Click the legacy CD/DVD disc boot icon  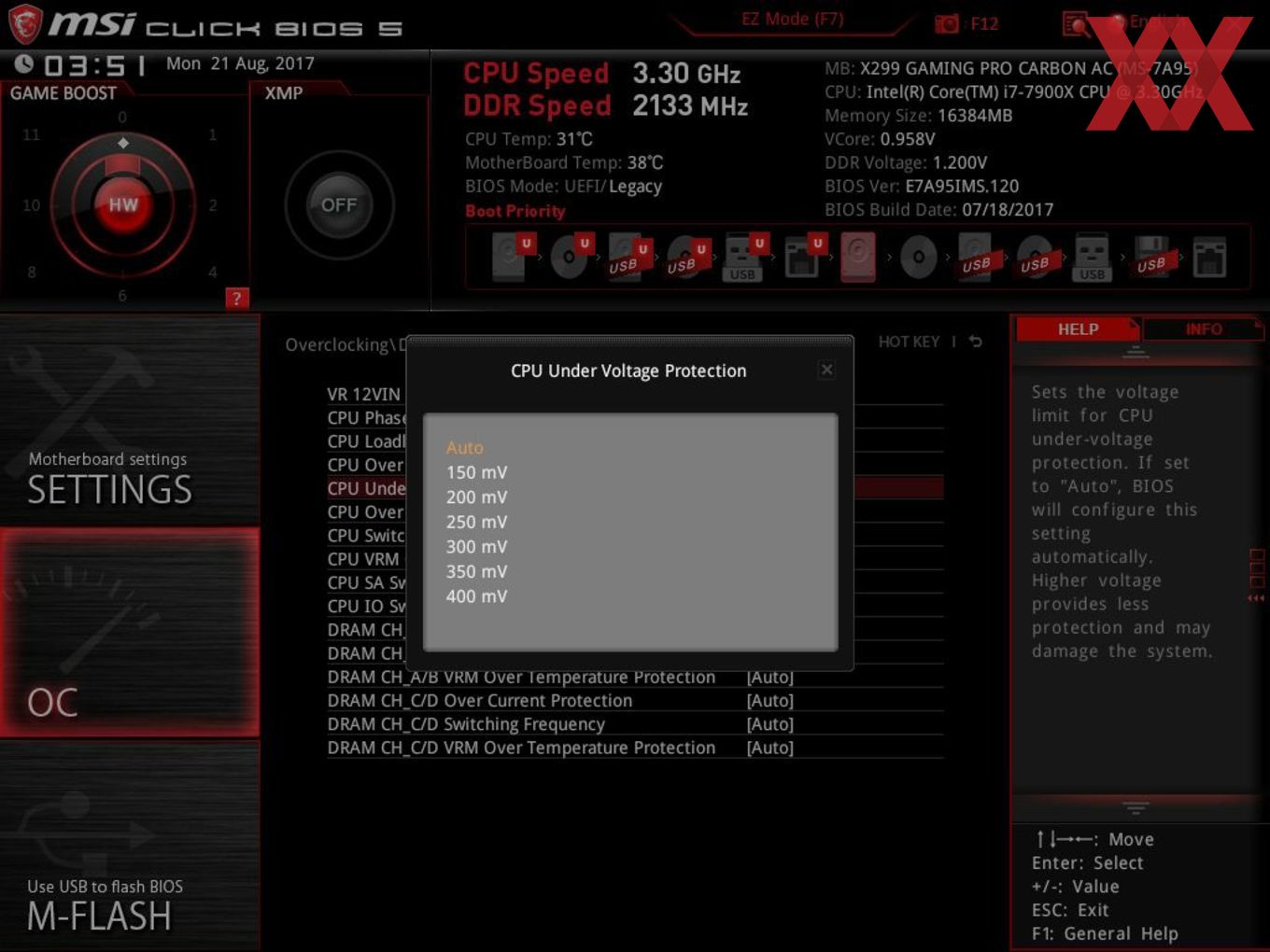(x=918, y=257)
